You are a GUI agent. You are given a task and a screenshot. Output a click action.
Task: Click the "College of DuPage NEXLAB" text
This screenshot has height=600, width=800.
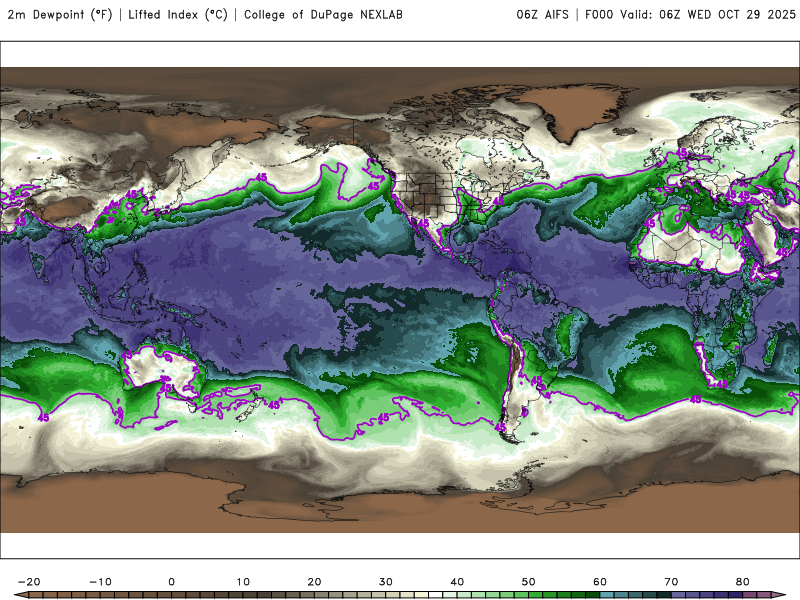pyautogui.click(x=323, y=14)
